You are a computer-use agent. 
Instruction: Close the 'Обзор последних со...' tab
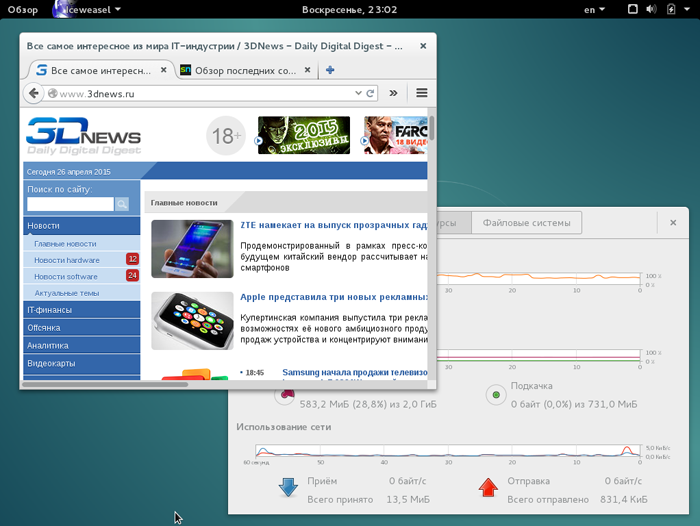308,70
